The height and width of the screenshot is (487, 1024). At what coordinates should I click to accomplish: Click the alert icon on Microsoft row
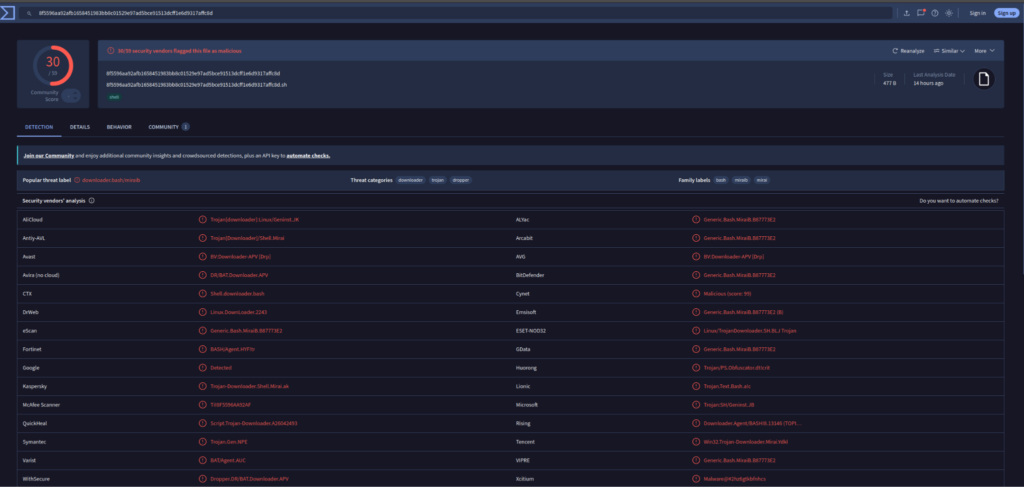pyautogui.click(x=696, y=405)
